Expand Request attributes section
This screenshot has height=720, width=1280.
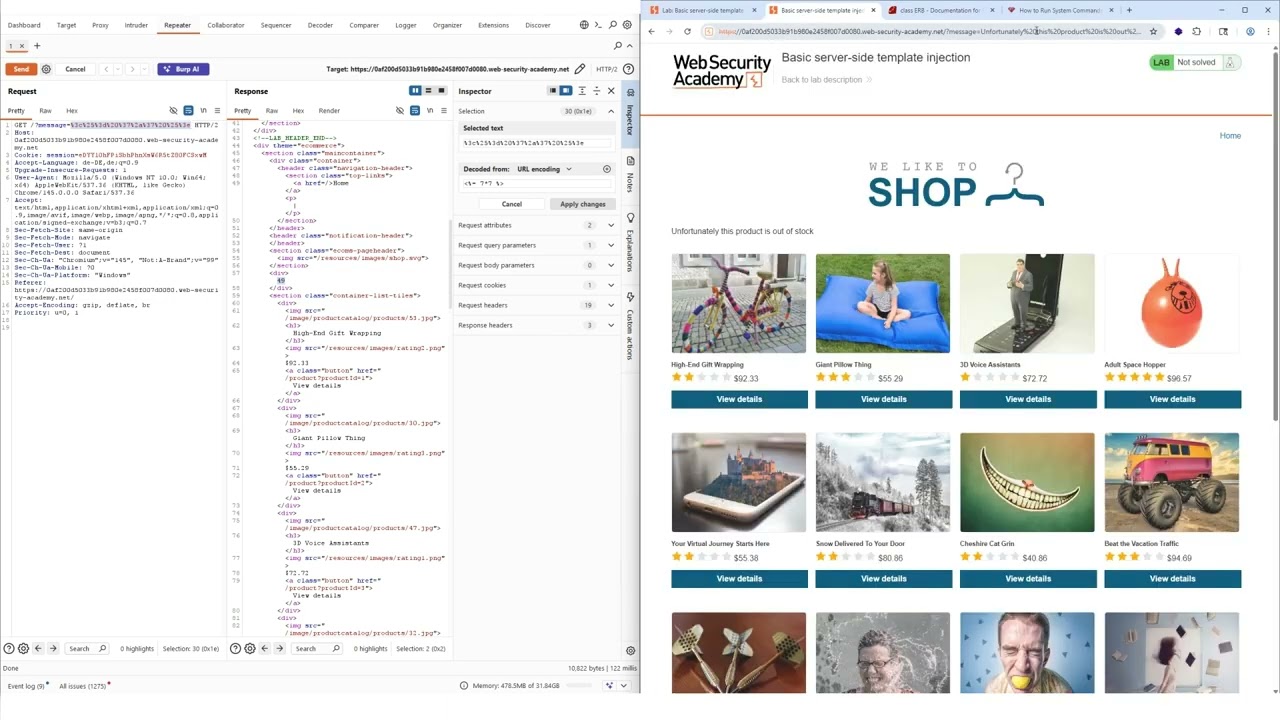pyautogui.click(x=536, y=225)
